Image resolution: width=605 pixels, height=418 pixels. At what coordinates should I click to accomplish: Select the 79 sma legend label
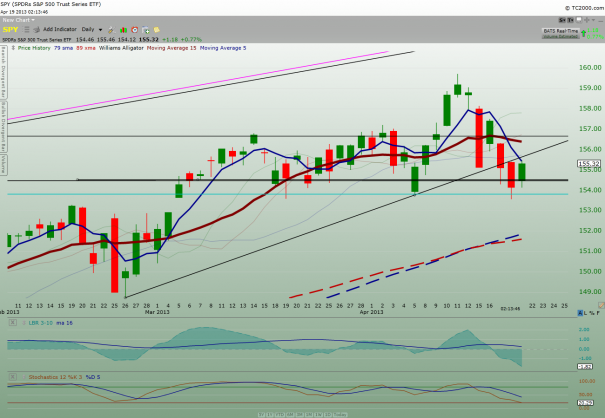click(x=63, y=48)
